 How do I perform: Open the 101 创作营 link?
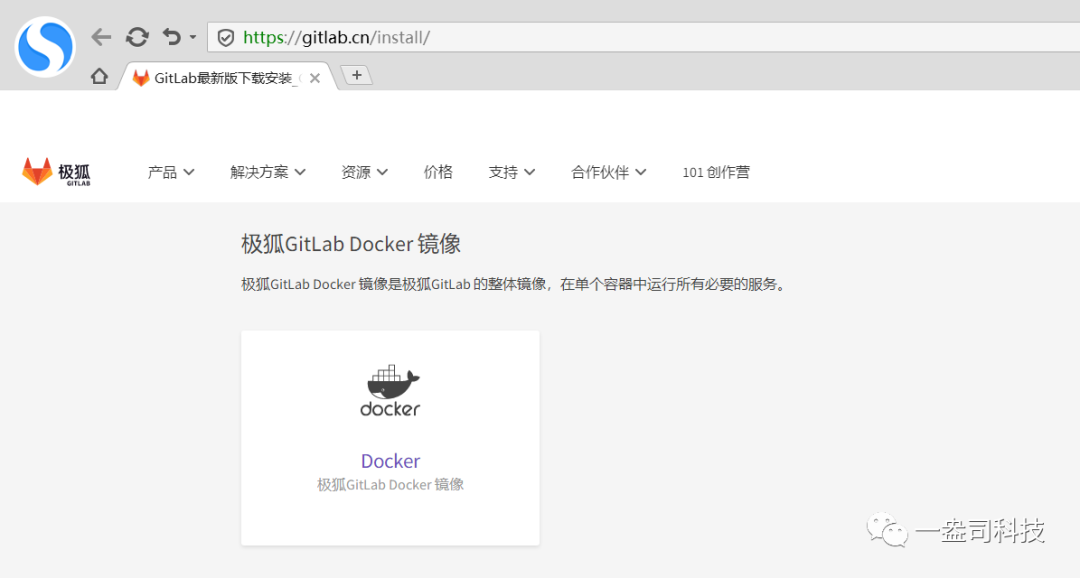tap(716, 172)
